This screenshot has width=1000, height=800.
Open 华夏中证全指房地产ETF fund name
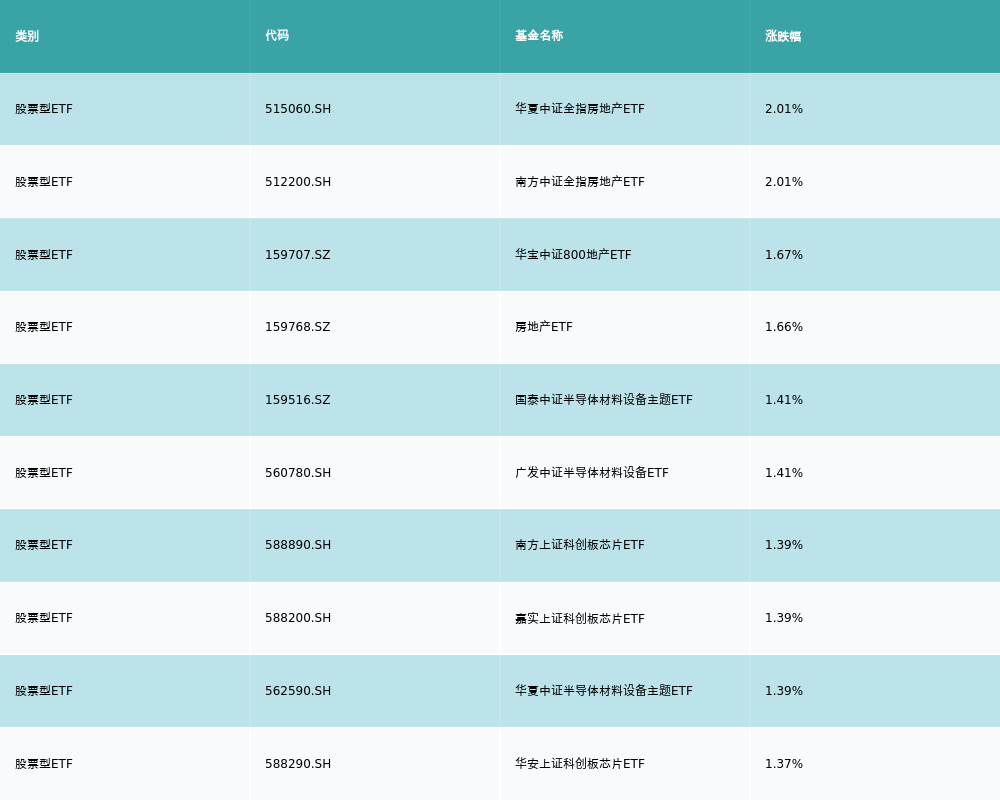(580, 109)
